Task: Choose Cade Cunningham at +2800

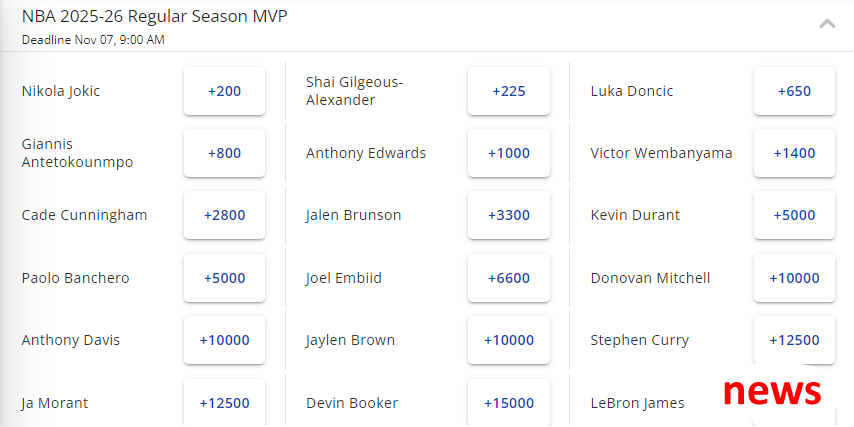Action: [224, 215]
